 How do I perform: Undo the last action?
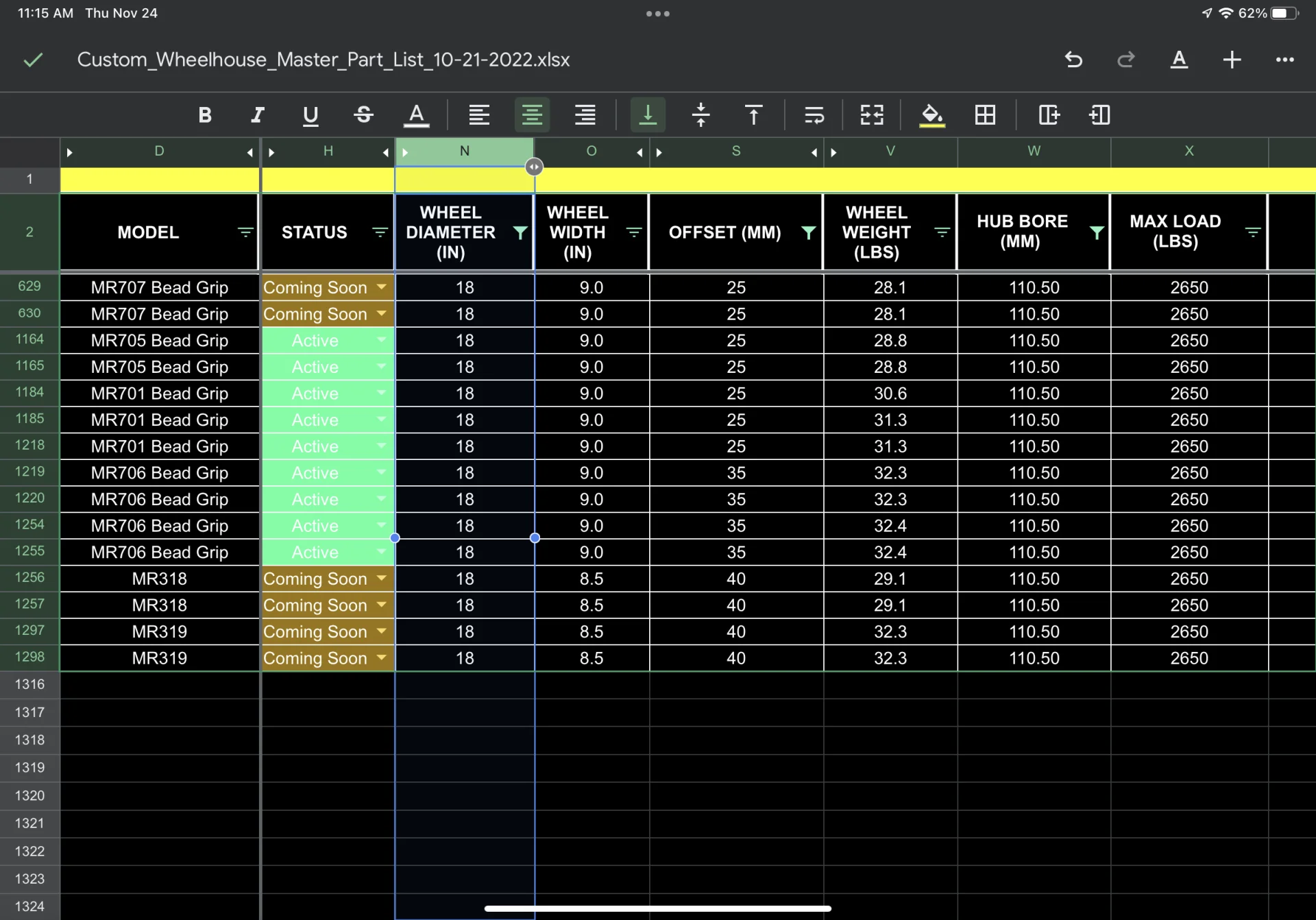point(1073,60)
